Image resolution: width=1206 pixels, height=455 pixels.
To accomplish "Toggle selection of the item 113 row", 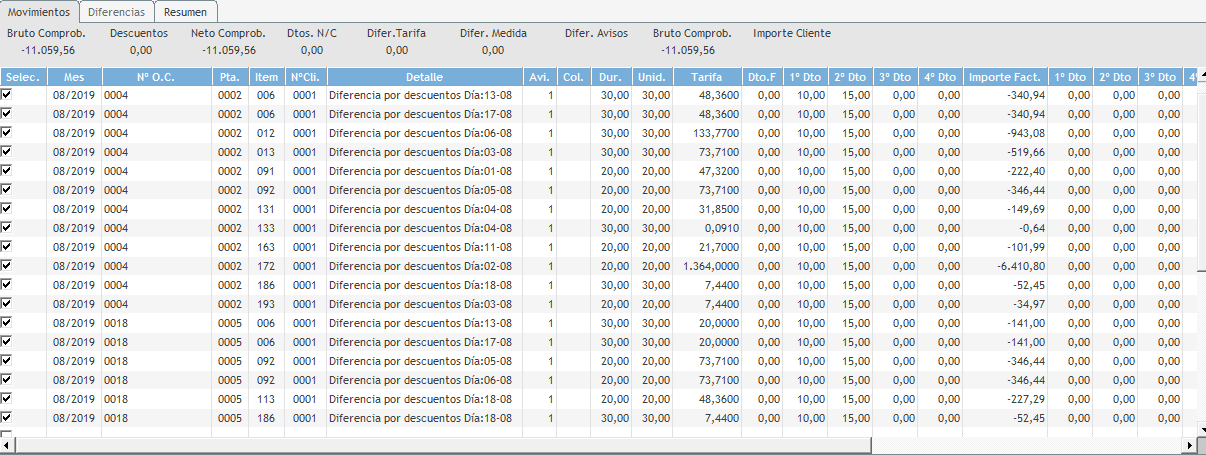I will pos(7,398).
